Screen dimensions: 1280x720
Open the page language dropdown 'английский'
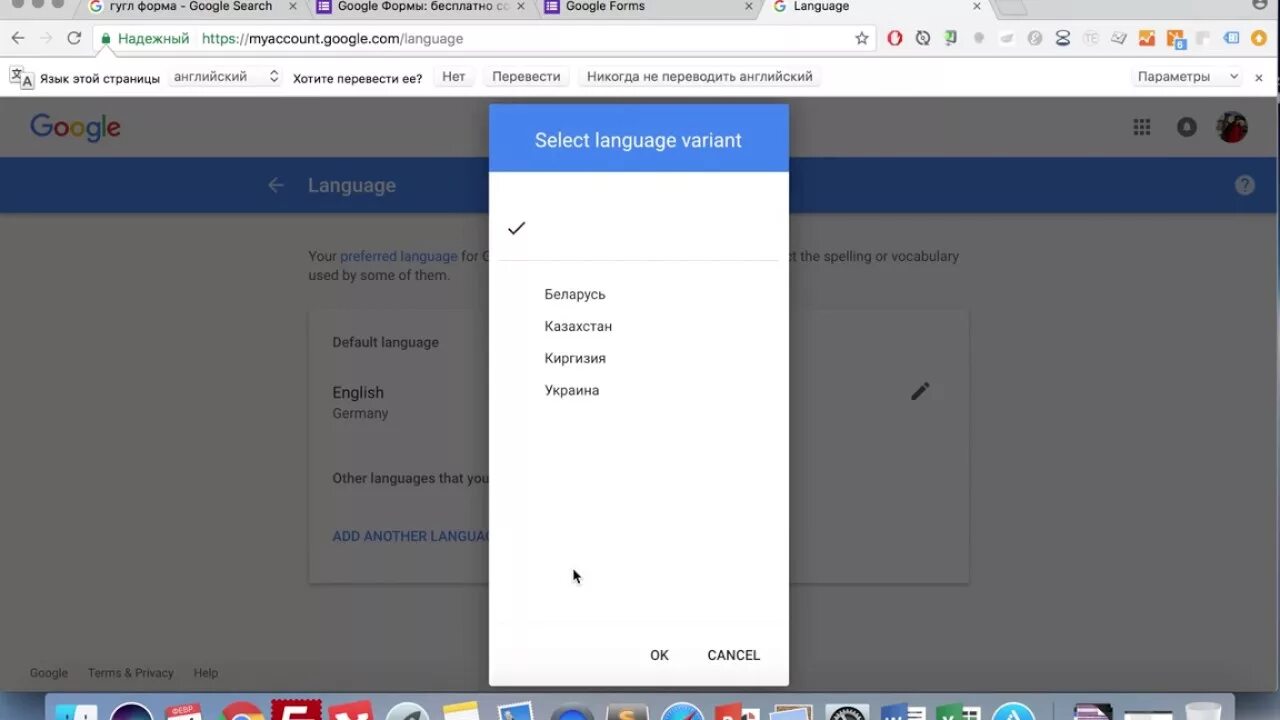[x=225, y=76]
